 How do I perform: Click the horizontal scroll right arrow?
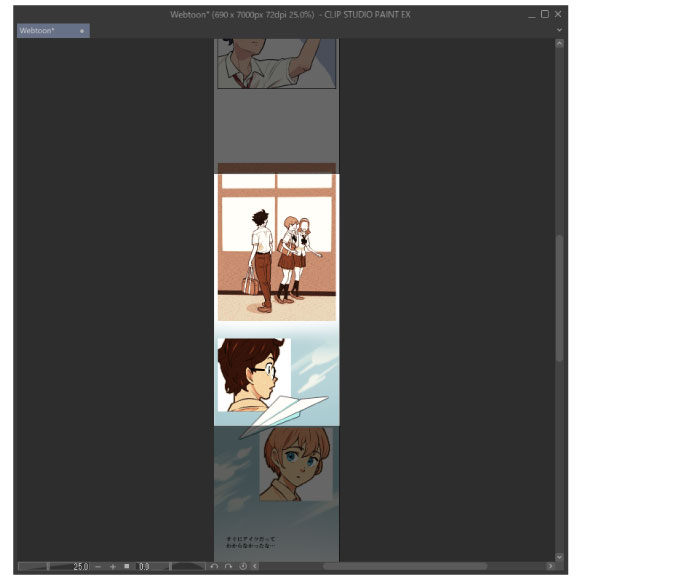point(550,566)
